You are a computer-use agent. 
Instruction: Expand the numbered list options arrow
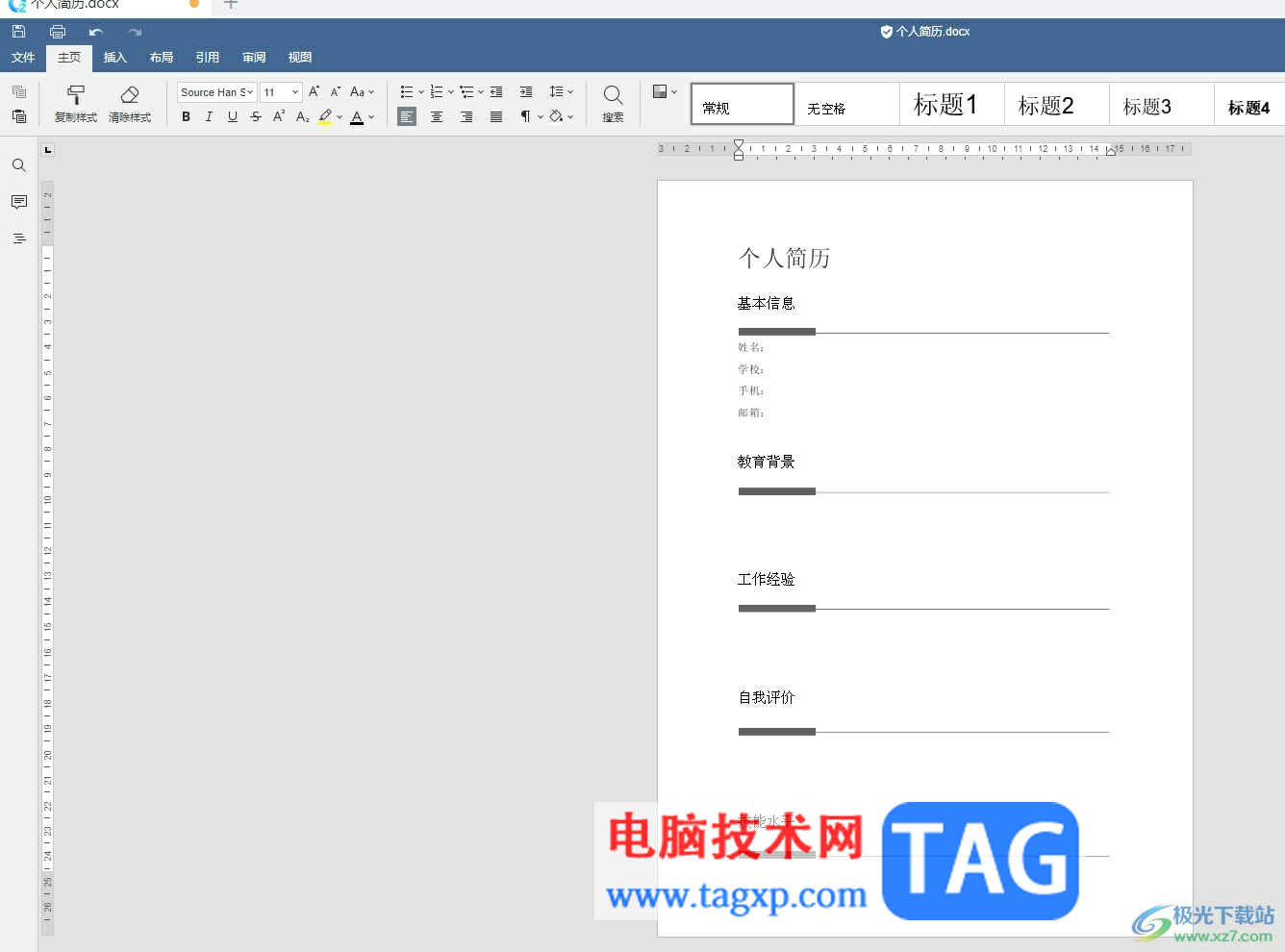coord(451,92)
